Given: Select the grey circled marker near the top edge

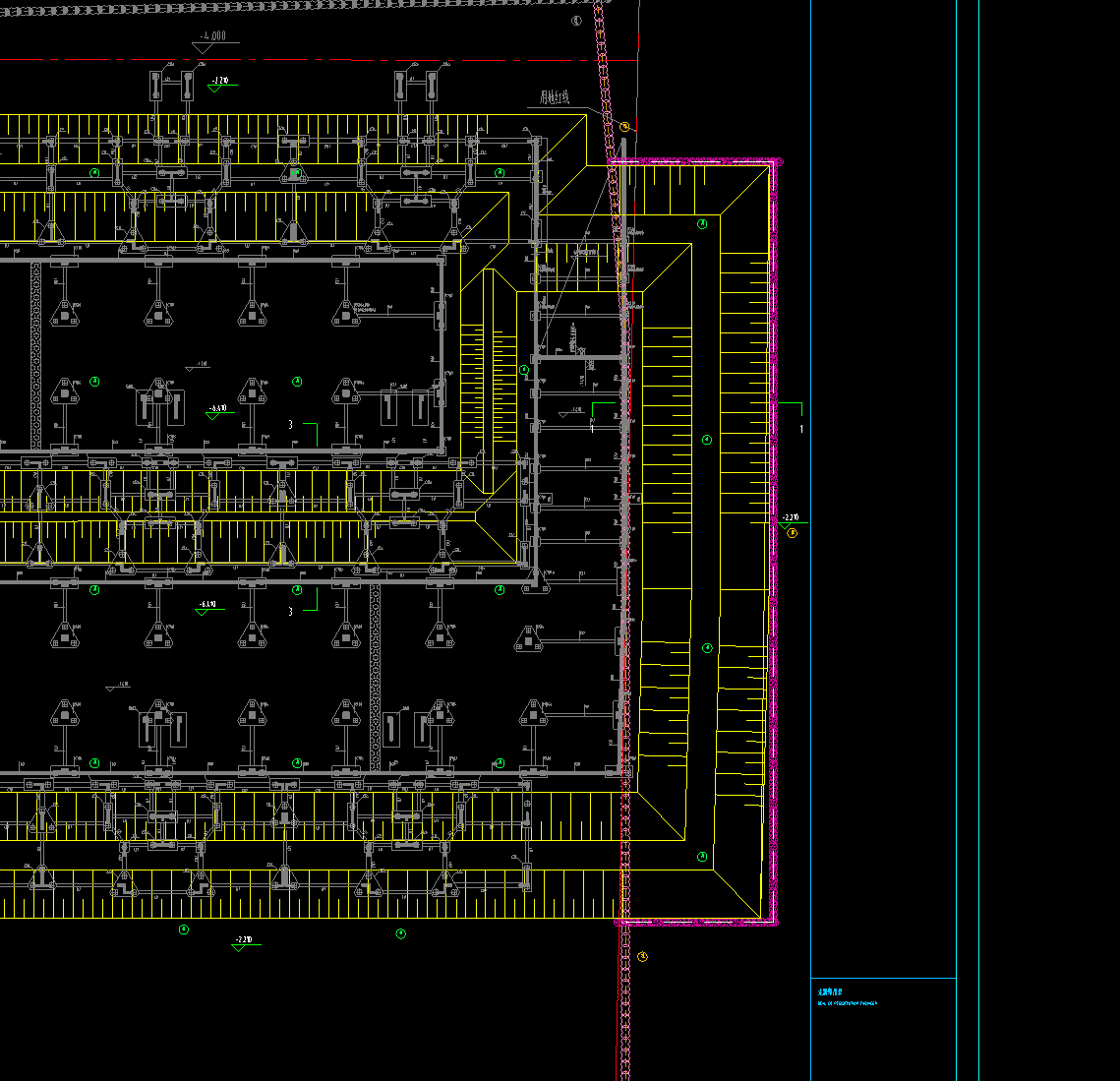Looking at the screenshot, I should (576, 21).
